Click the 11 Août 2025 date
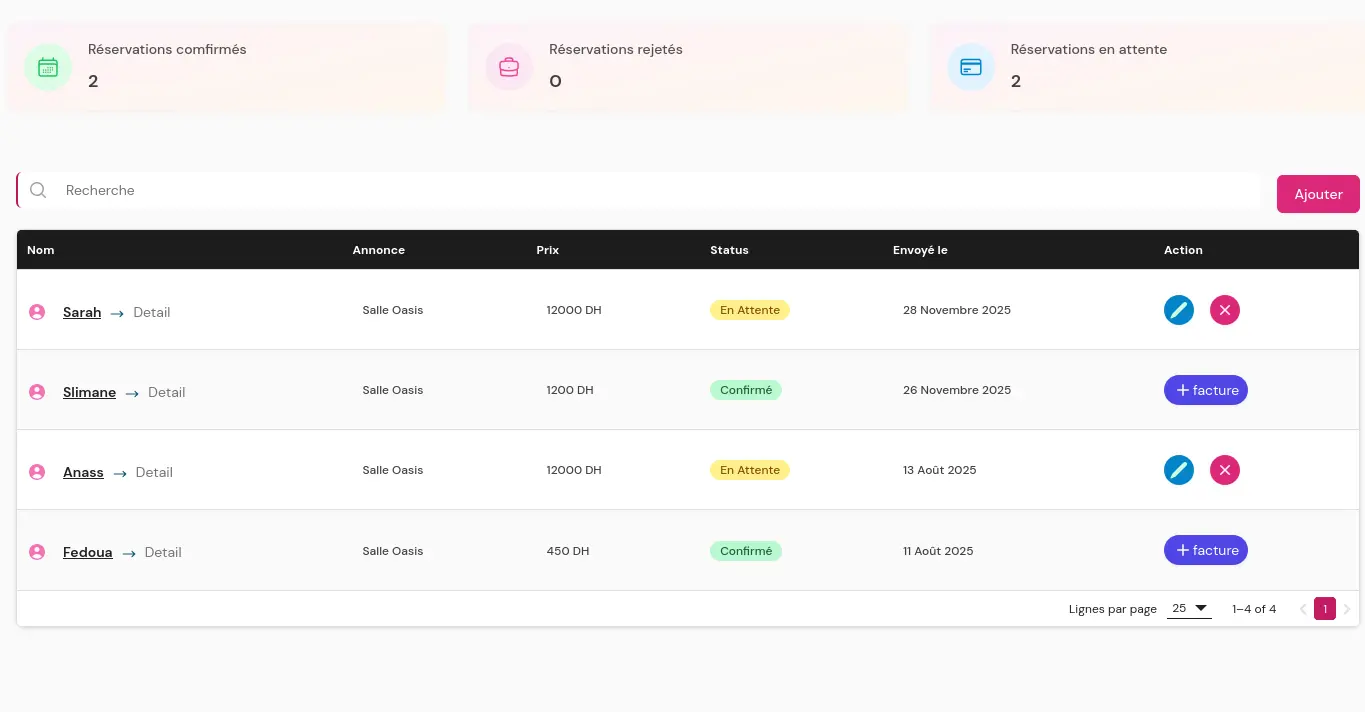The width and height of the screenshot is (1365, 712). coord(938,551)
